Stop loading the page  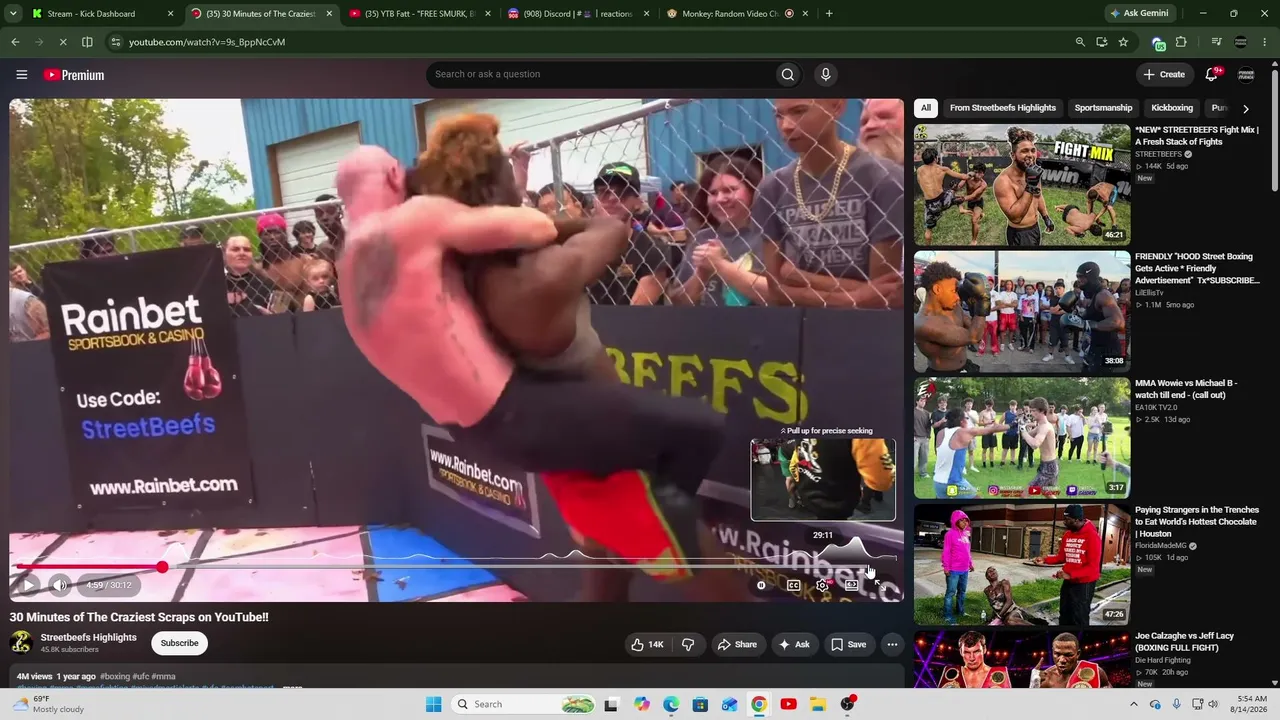click(x=62, y=42)
